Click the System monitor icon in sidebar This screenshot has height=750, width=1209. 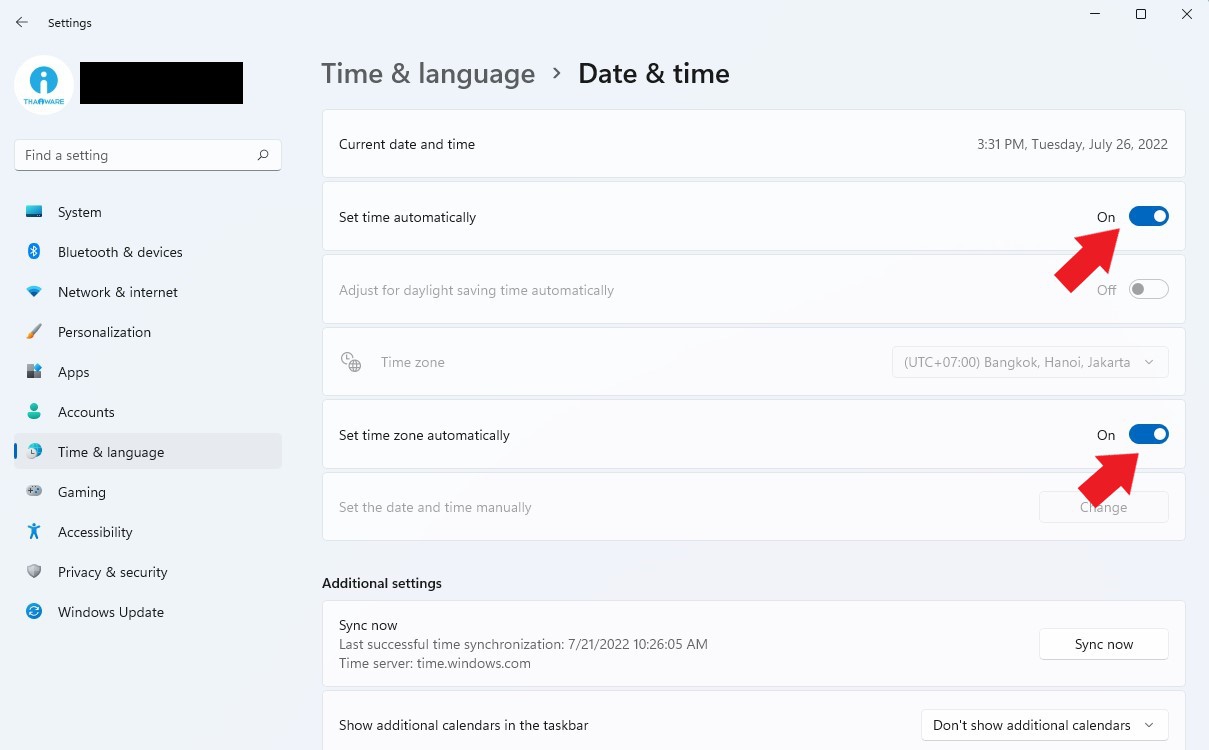pyautogui.click(x=34, y=212)
